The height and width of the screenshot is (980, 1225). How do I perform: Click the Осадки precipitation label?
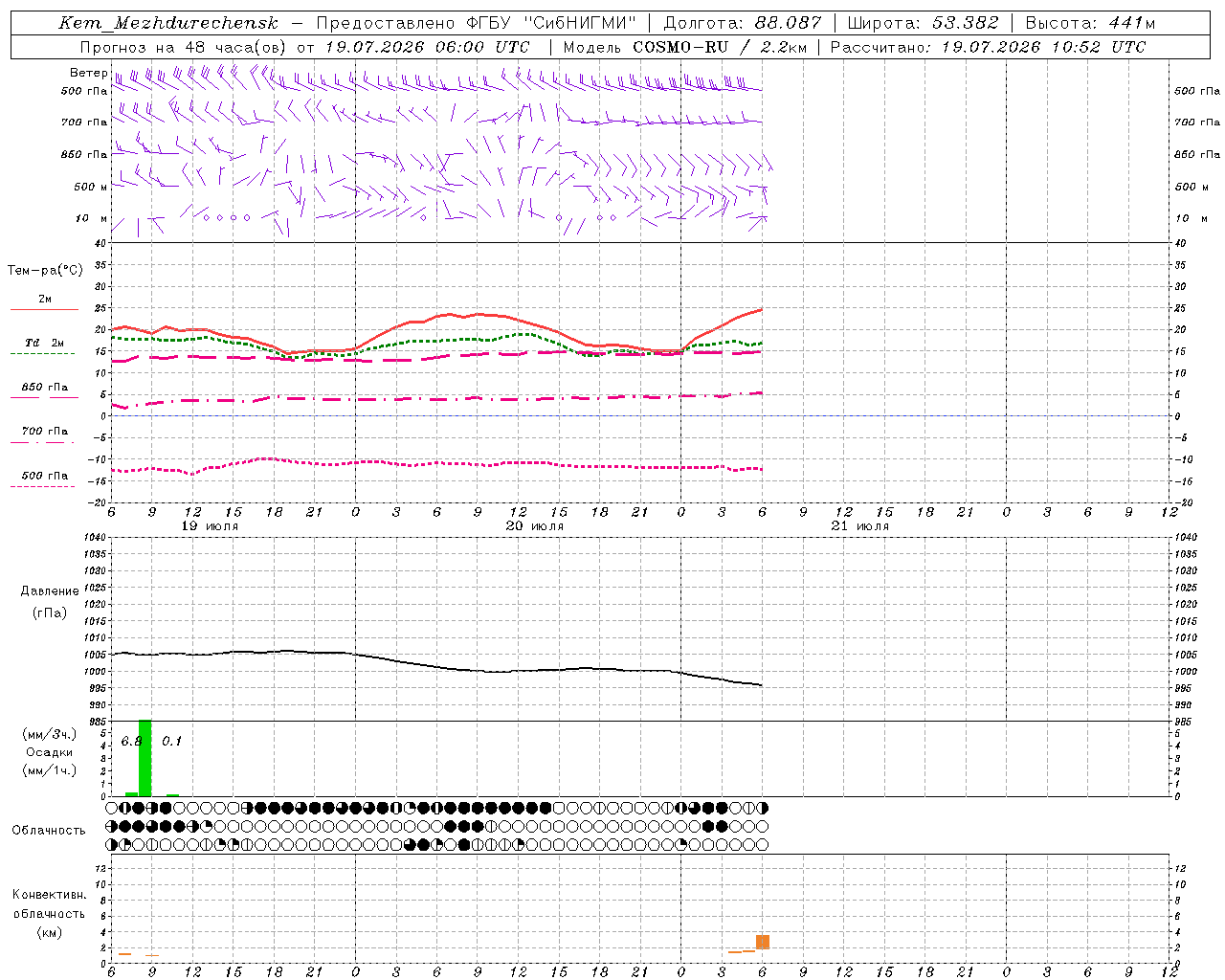tap(50, 752)
